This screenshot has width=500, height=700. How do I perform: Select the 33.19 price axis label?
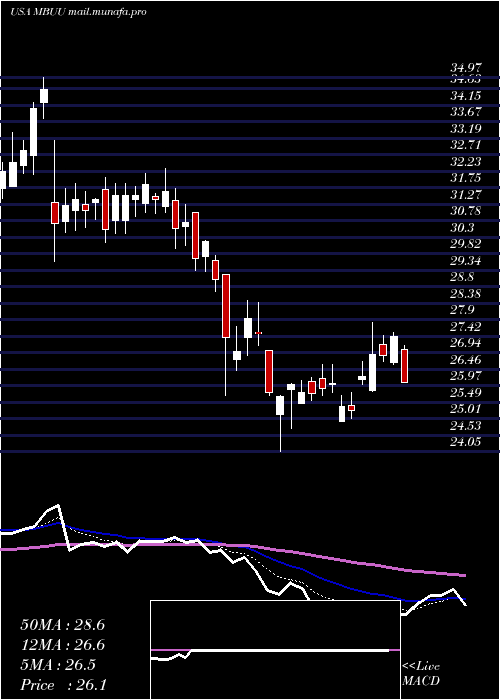tap(466, 129)
